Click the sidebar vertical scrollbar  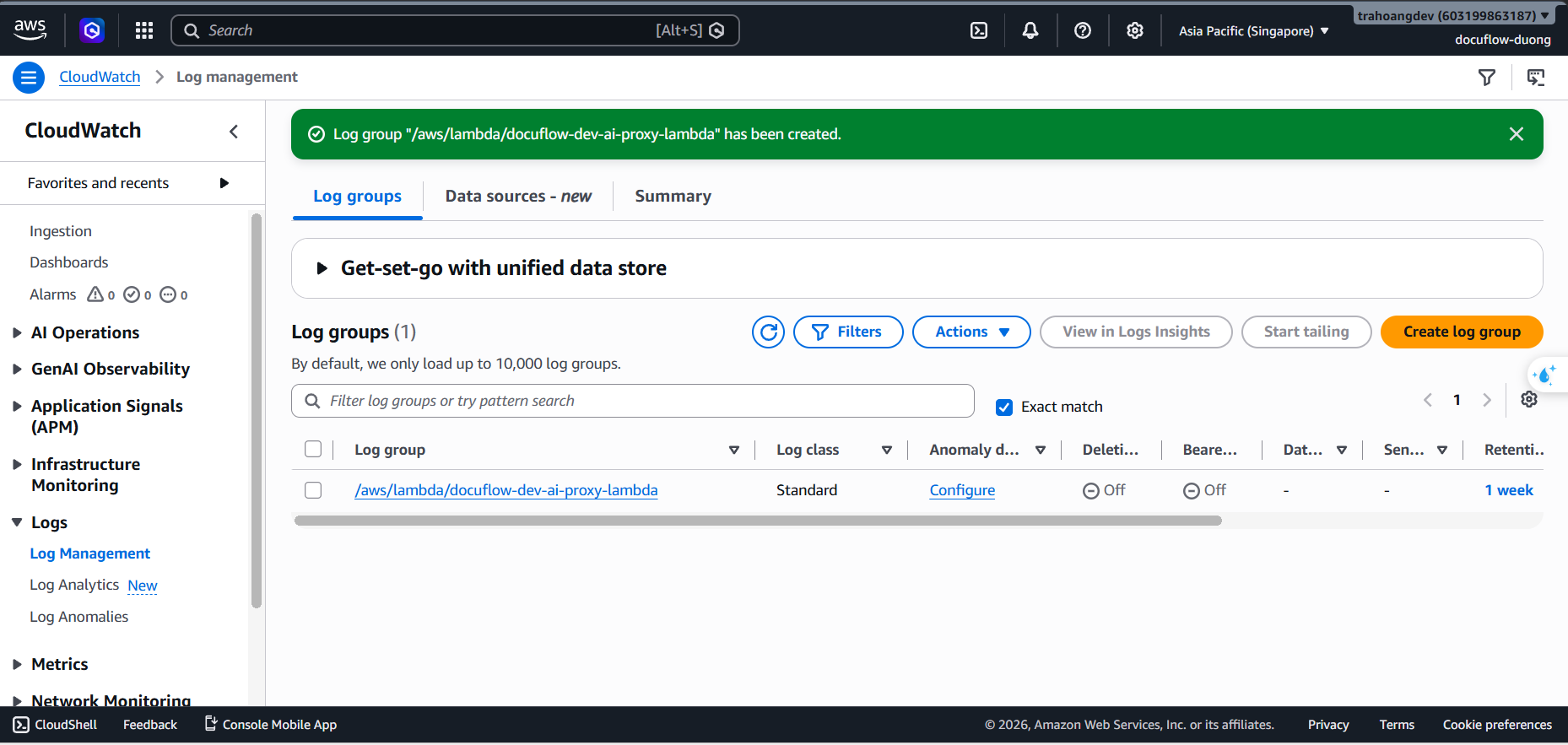[x=257, y=410]
